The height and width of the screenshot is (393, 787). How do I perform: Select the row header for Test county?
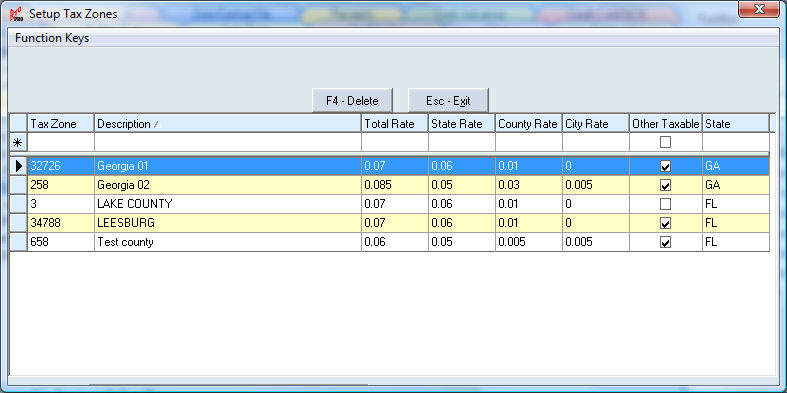[x=19, y=242]
